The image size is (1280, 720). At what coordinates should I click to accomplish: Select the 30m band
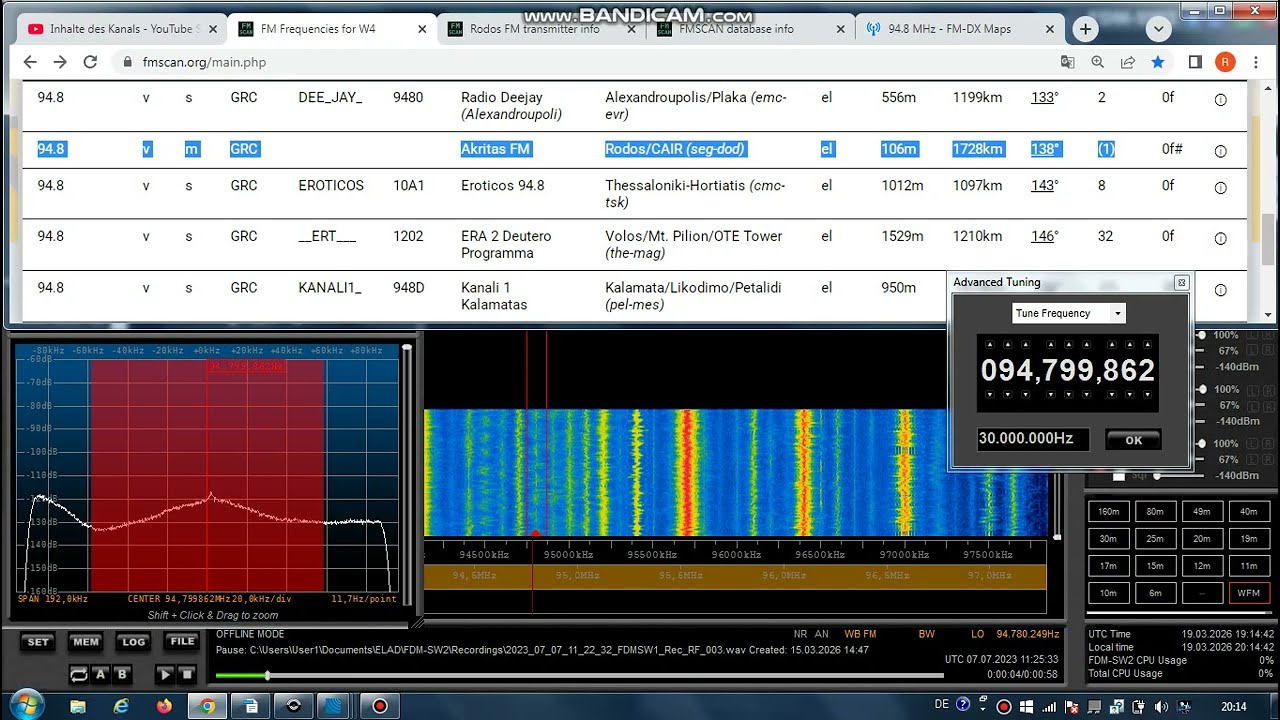pos(1108,538)
